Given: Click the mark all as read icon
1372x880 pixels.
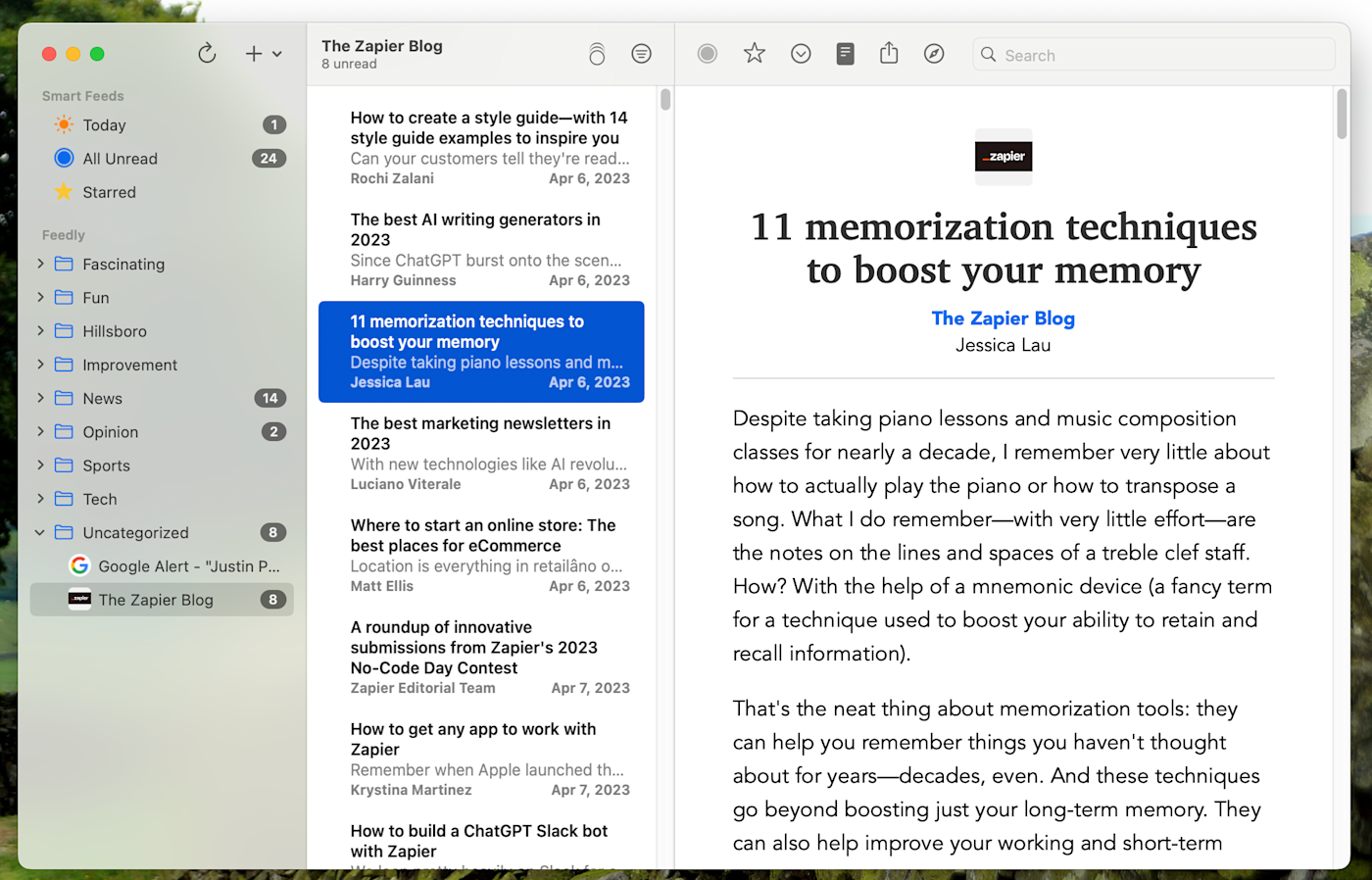Looking at the screenshot, I should 597,54.
